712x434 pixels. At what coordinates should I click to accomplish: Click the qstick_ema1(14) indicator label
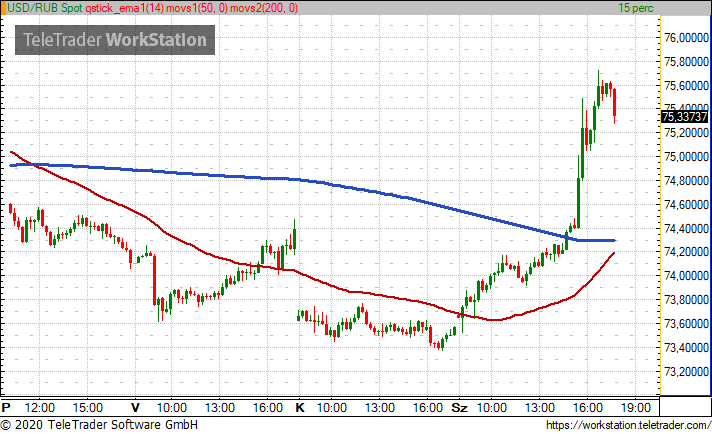[x=125, y=8]
